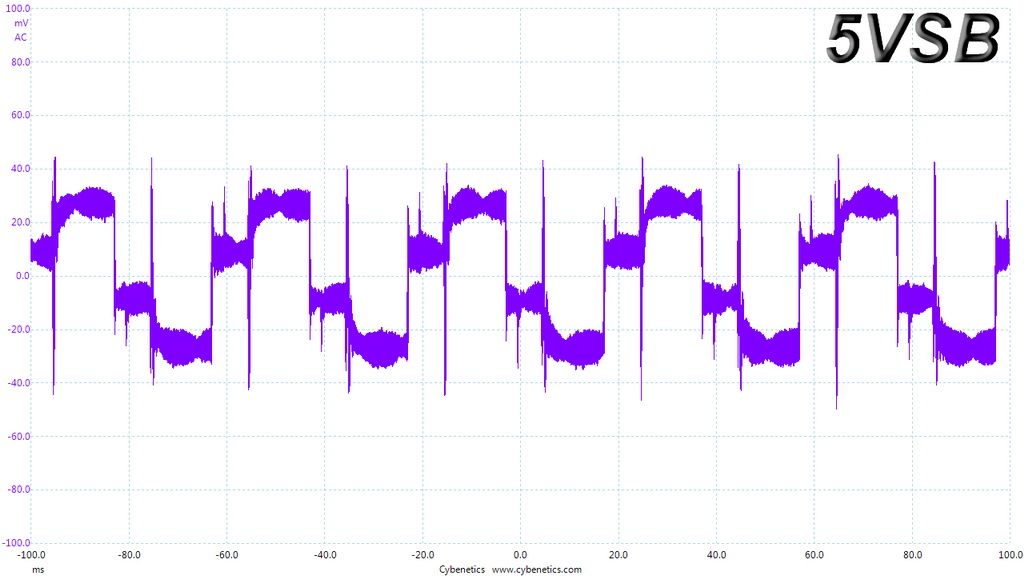
Task: Select the 100.0 x-axis end label
Action: point(1010,555)
